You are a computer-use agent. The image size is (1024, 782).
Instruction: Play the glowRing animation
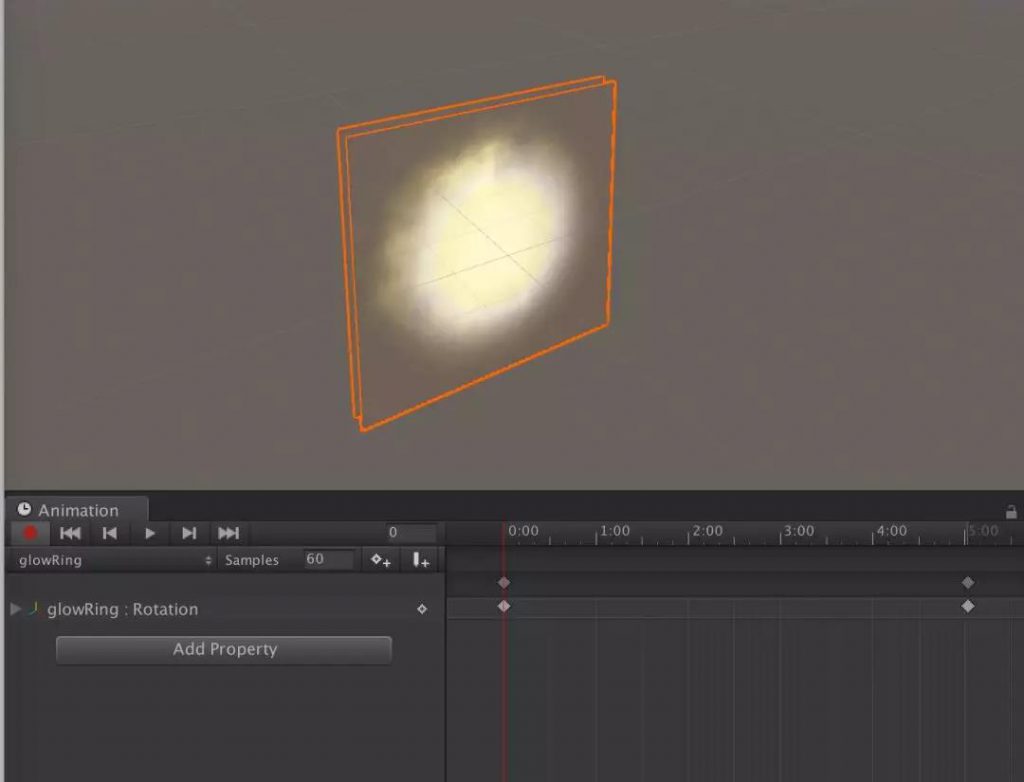click(150, 533)
